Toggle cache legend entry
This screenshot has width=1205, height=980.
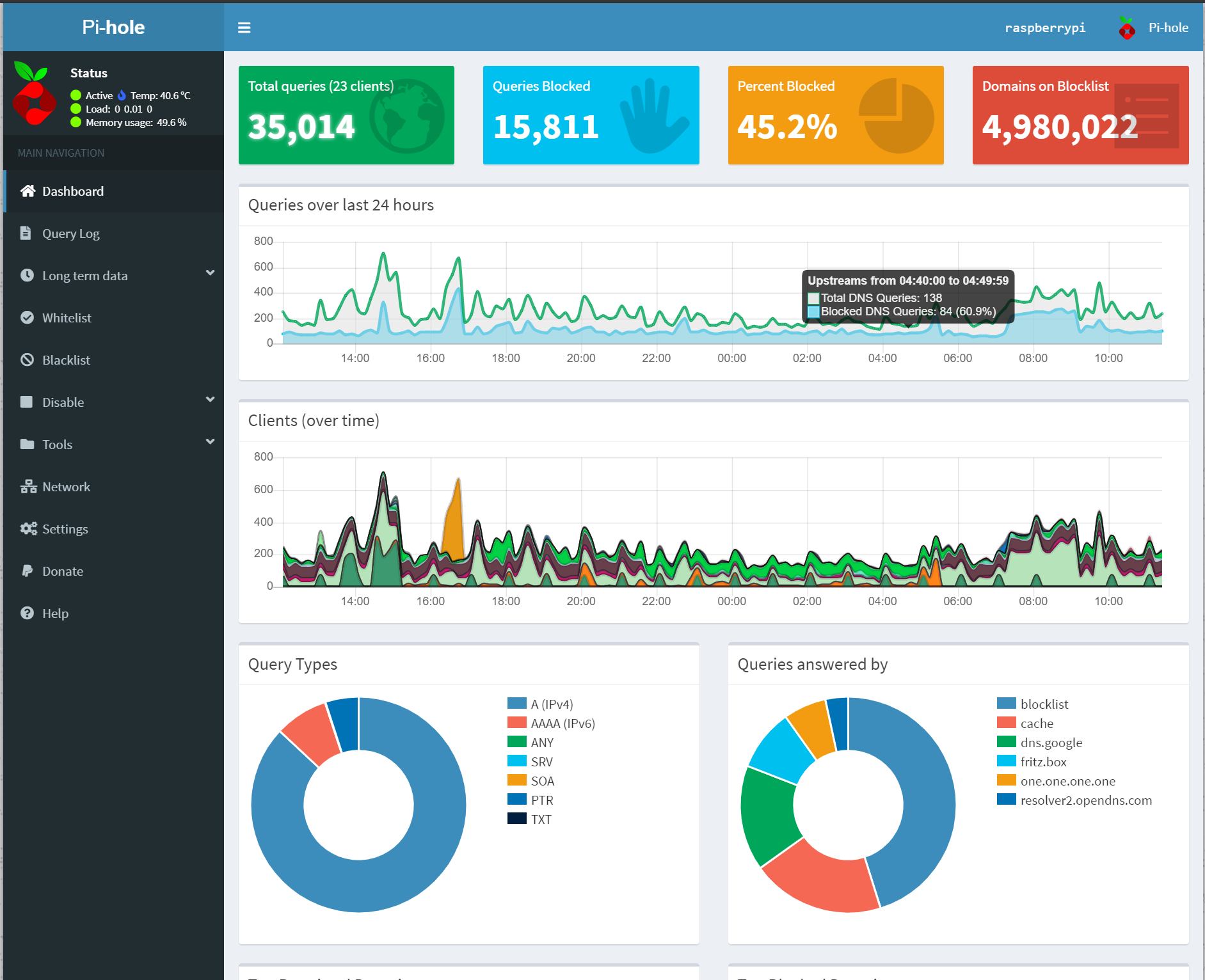coord(1025,723)
